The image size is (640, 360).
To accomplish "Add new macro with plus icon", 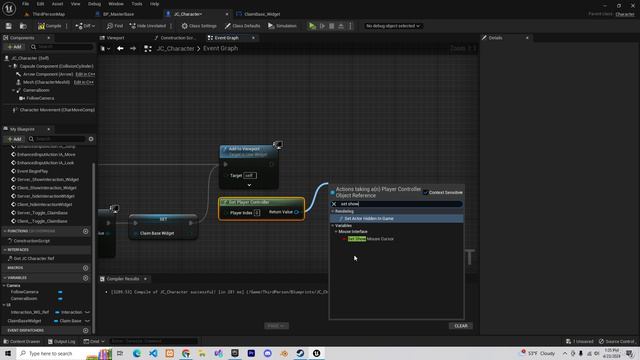I will click(x=85, y=268).
